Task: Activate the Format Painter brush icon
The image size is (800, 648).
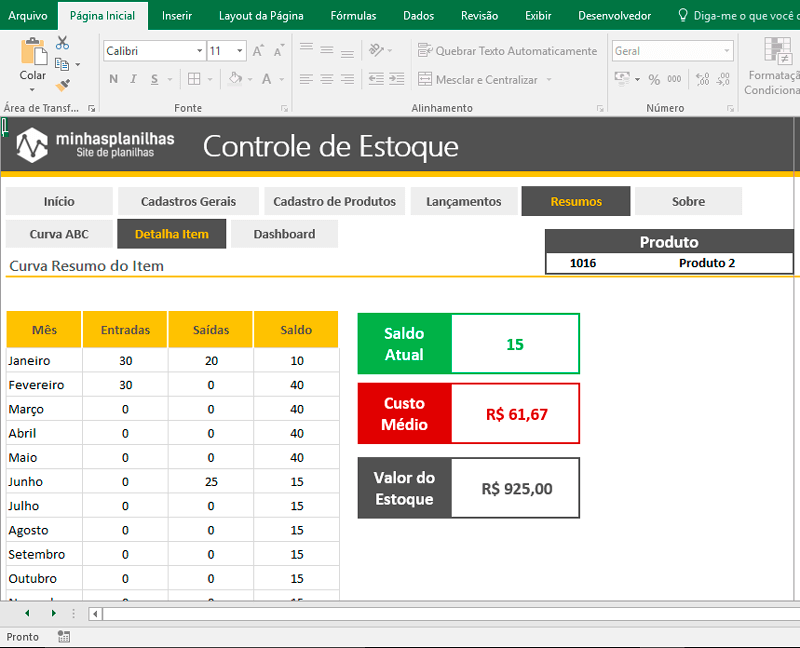Action: click(x=62, y=83)
